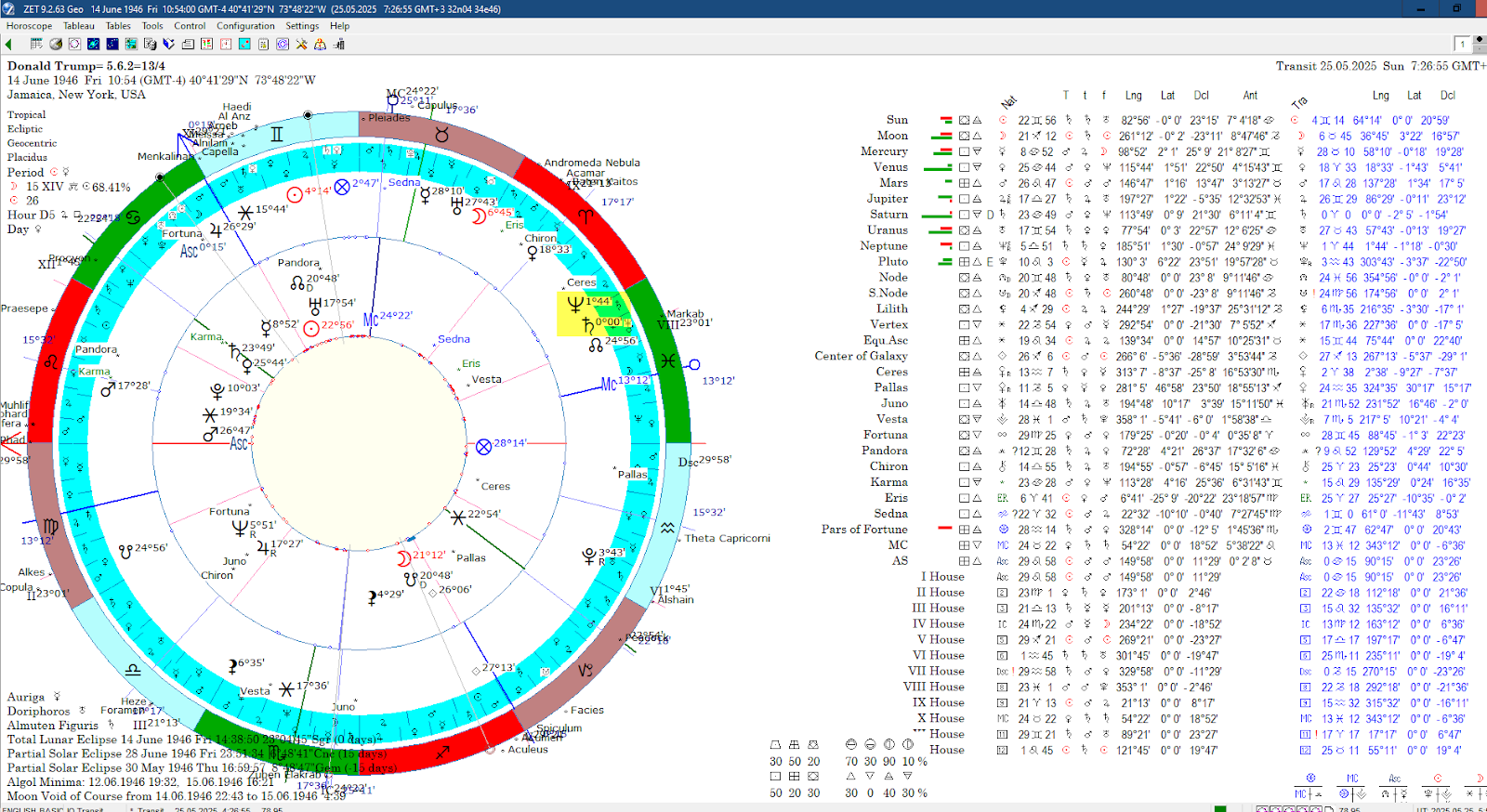Open the Tools menu
This screenshot has height=812, width=1487.
[x=152, y=26]
